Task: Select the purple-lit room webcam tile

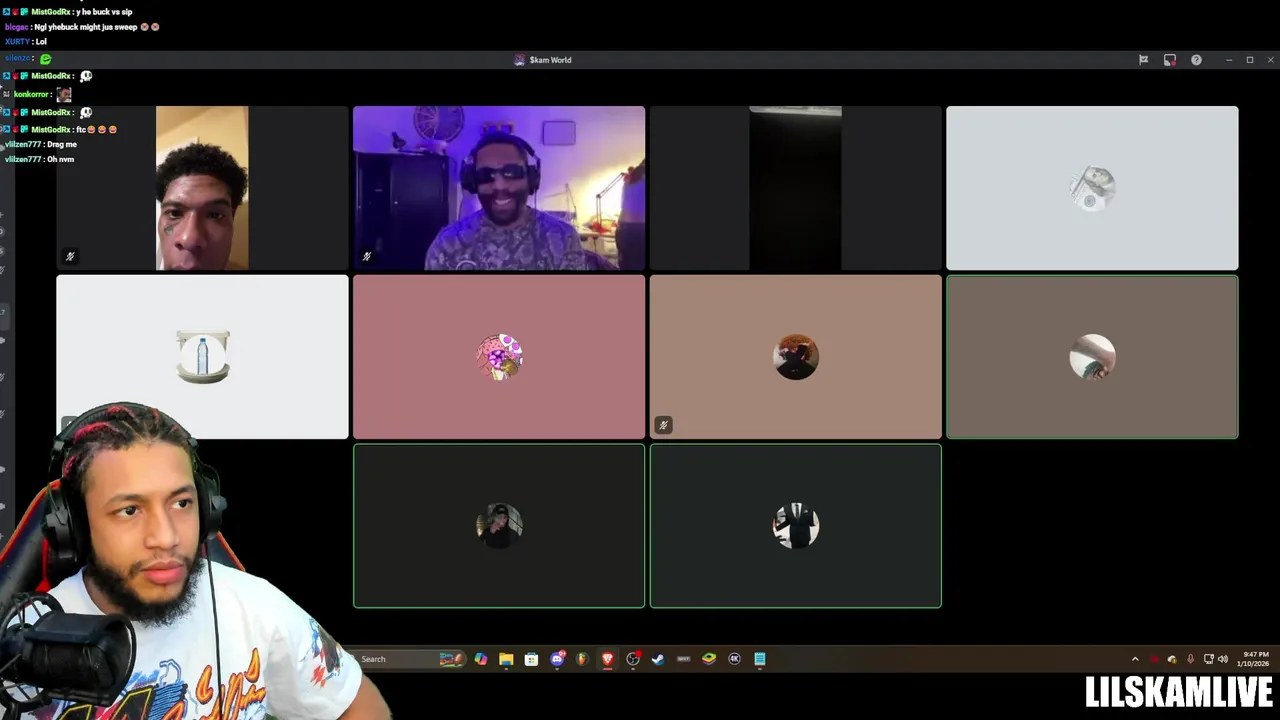Action: [x=499, y=188]
